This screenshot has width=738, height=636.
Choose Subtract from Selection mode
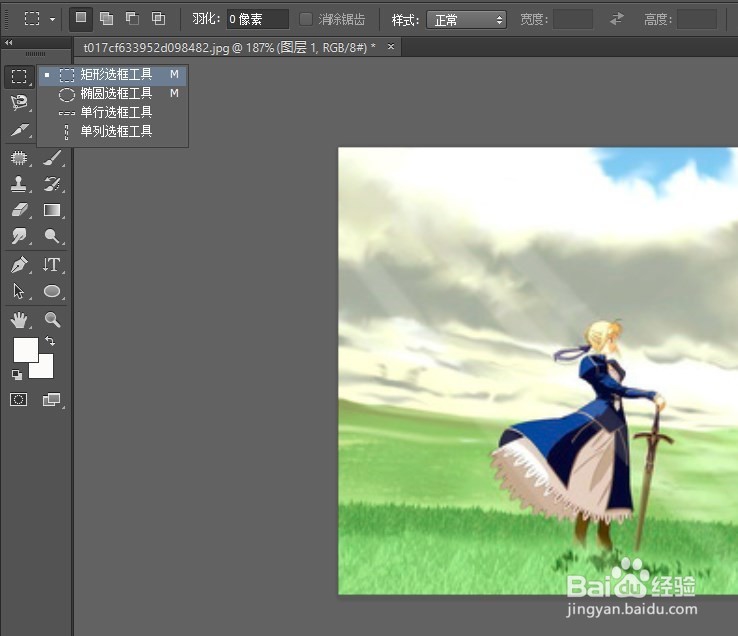[132, 19]
